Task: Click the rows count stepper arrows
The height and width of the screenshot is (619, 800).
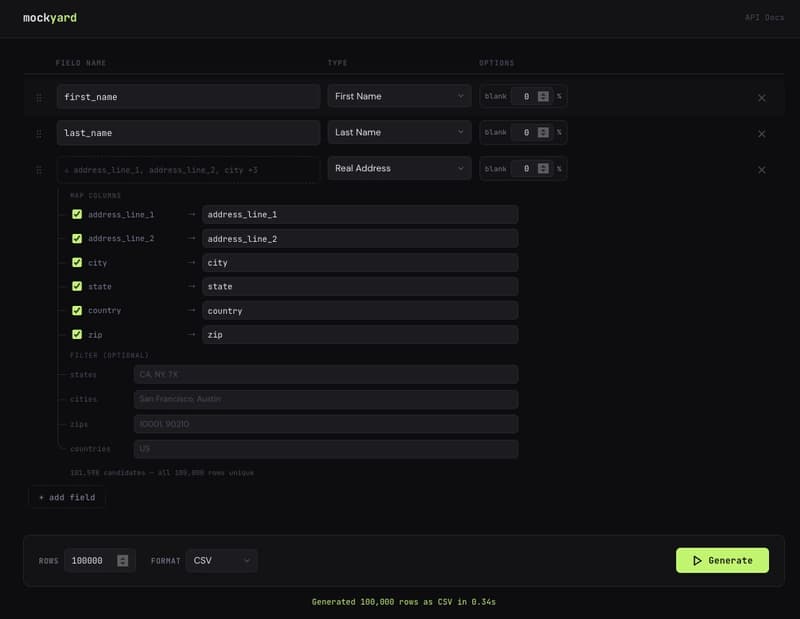Action: (122, 561)
